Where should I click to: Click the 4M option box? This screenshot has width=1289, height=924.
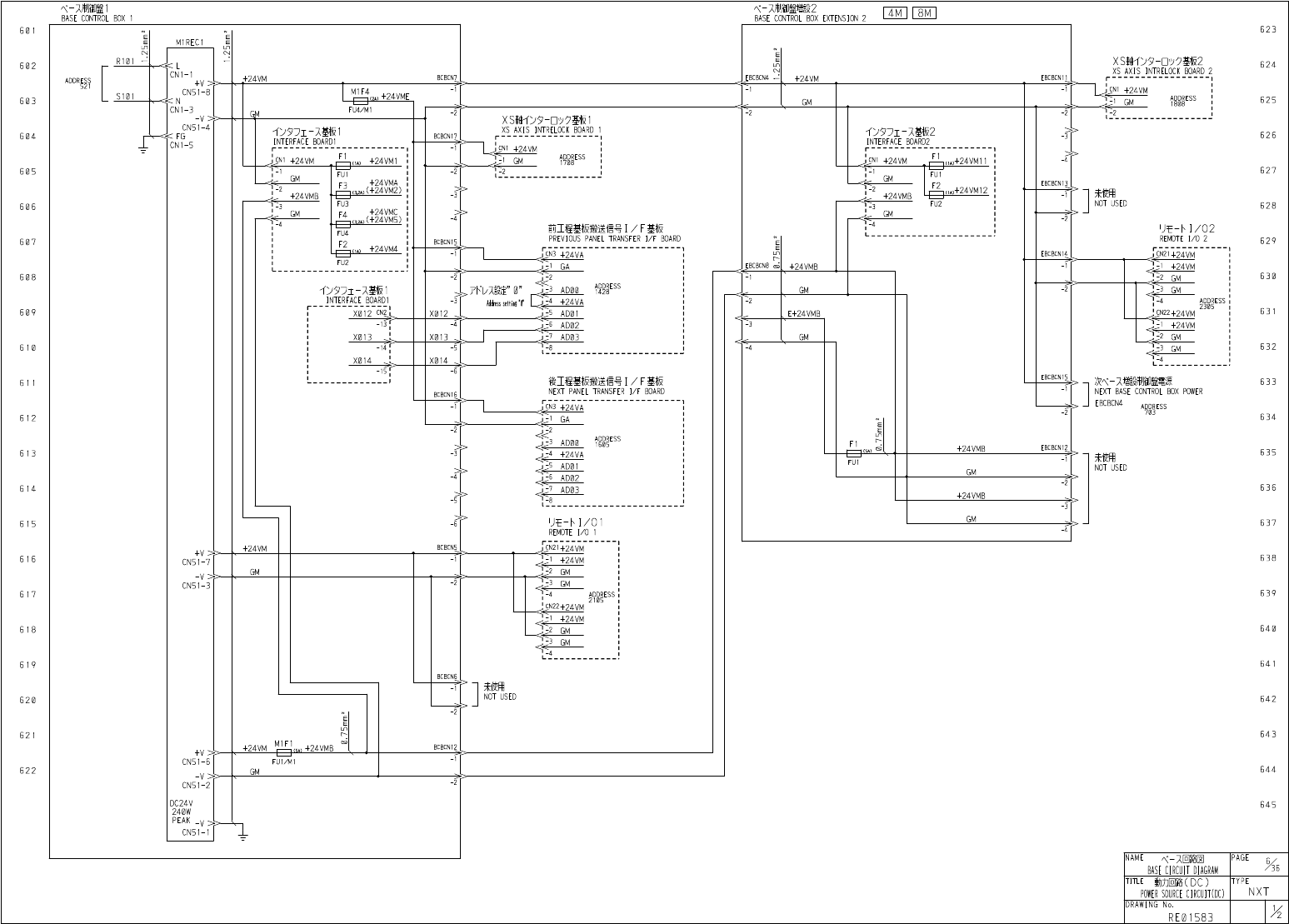pos(895,13)
